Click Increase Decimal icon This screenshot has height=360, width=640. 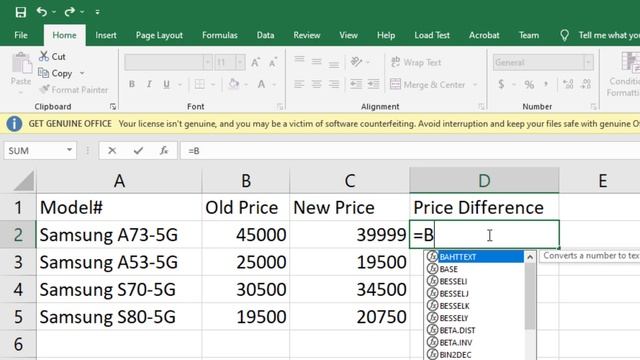pyautogui.click(x=568, y=84)
